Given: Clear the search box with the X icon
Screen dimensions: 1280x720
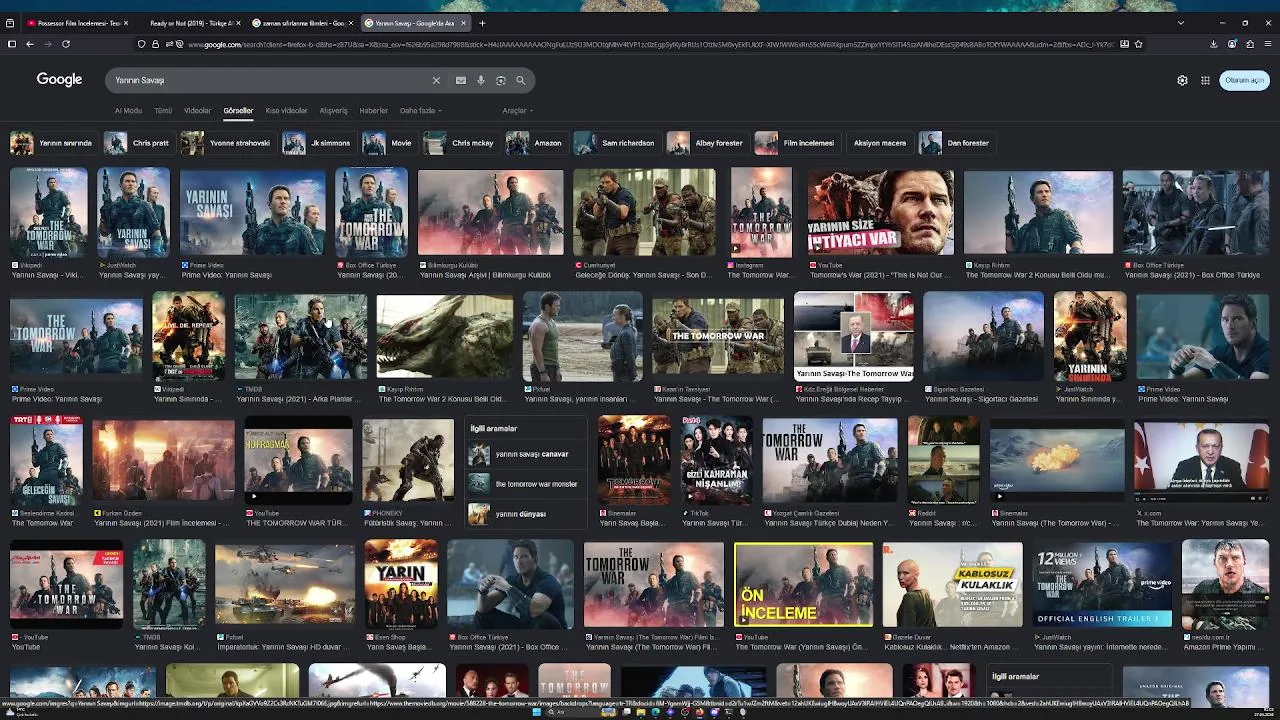Looking at the screenshot, I should click(436, 80).
